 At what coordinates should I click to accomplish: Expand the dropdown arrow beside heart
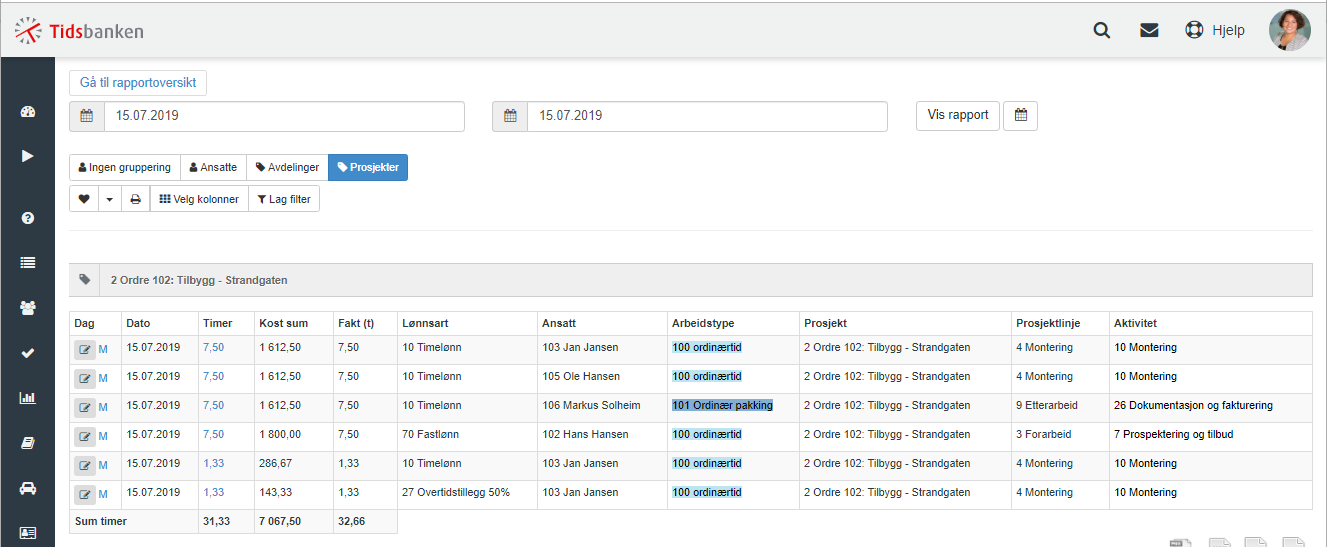110,199
